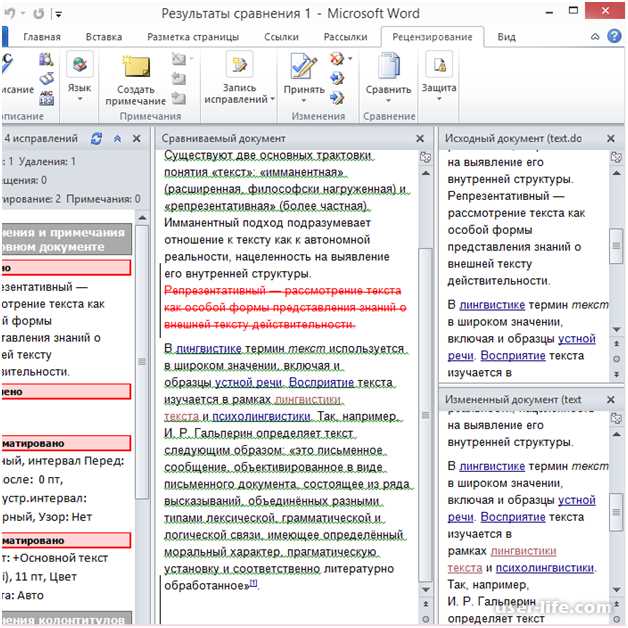Open the Вид ribbon tab
The width and height of the screenshot is (628, 628).
506,37
